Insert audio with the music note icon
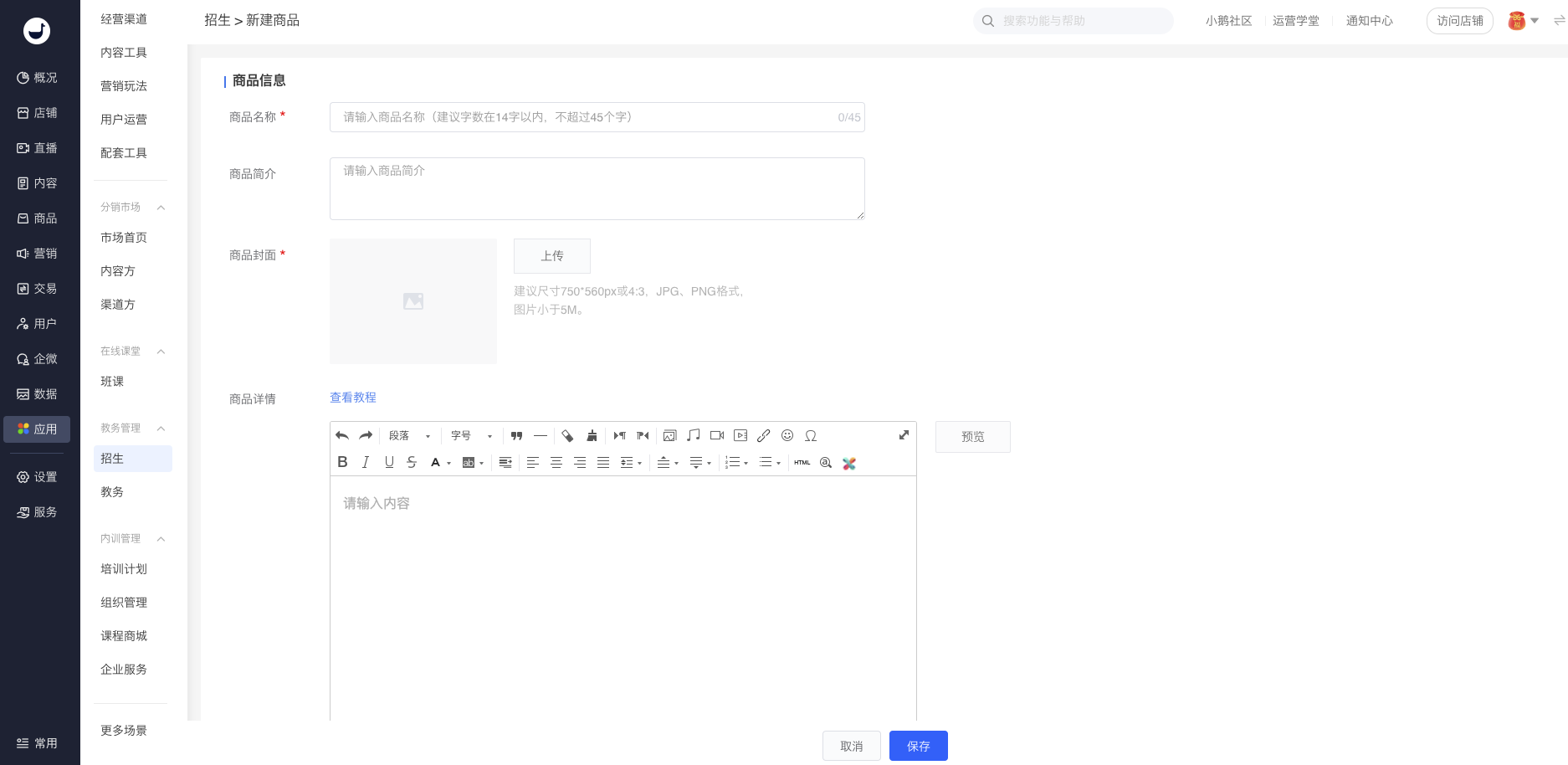This screenshot has width=1568, height=765. [694, 435]
